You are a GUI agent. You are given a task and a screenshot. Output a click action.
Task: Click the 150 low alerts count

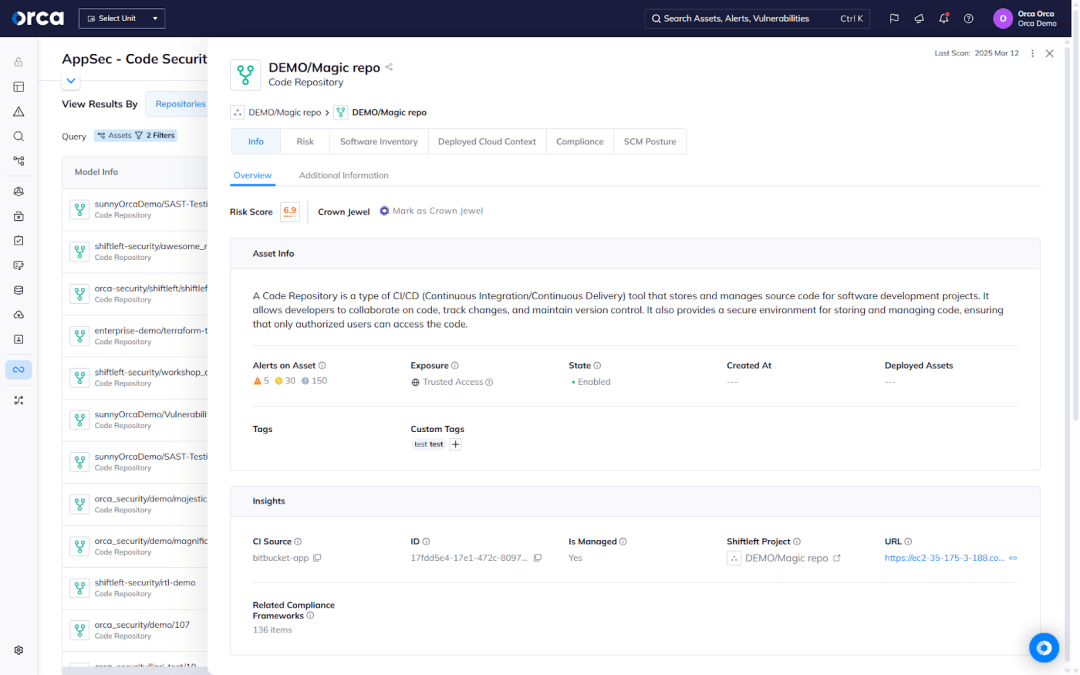click(x=314, y=381)
